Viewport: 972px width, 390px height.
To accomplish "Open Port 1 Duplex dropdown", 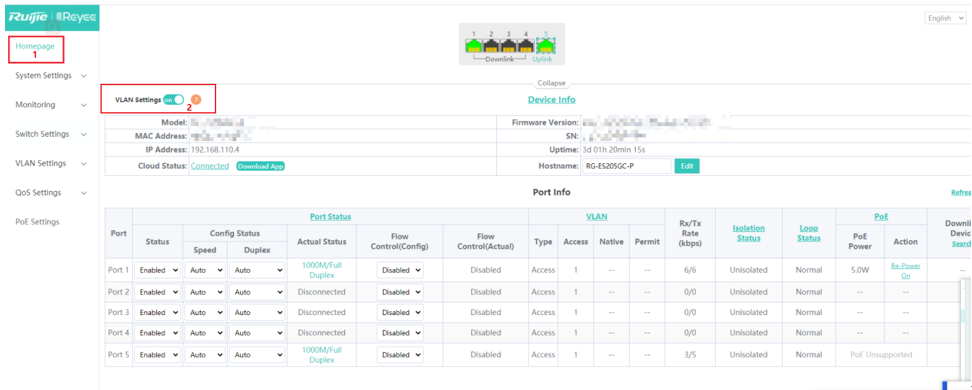I will click(257, 270).
